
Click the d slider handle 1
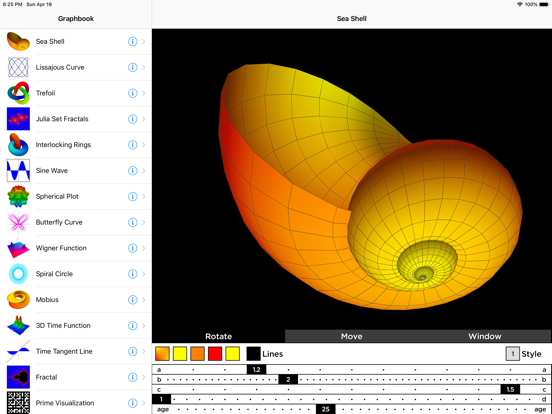click(x=162, y=399)
